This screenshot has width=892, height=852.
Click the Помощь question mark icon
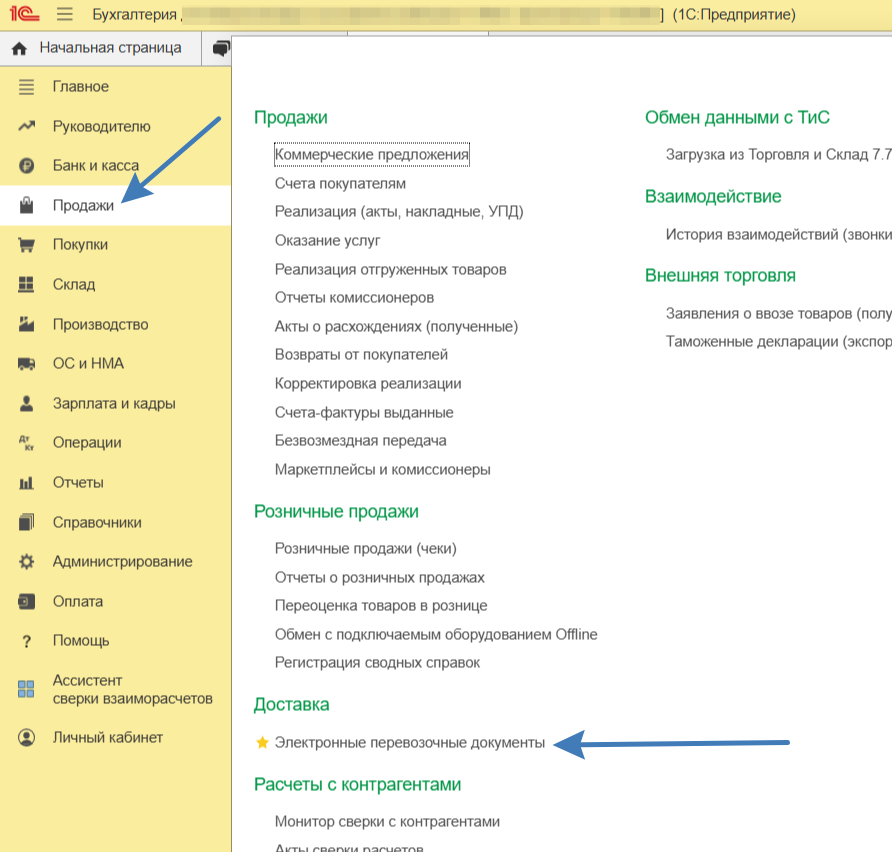(27, 641)
